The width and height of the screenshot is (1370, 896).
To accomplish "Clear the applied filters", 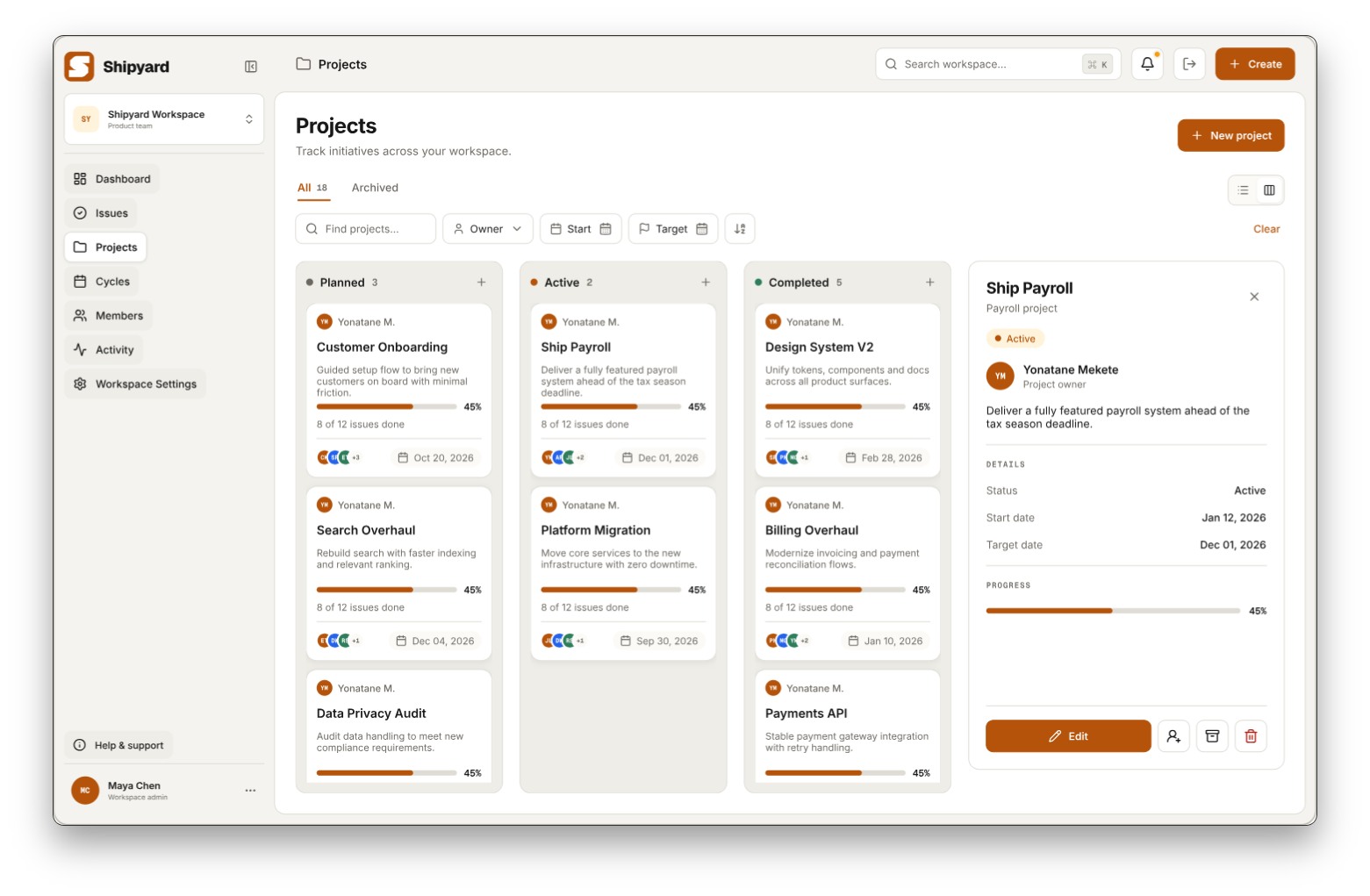I will [x=1266, y=229].
